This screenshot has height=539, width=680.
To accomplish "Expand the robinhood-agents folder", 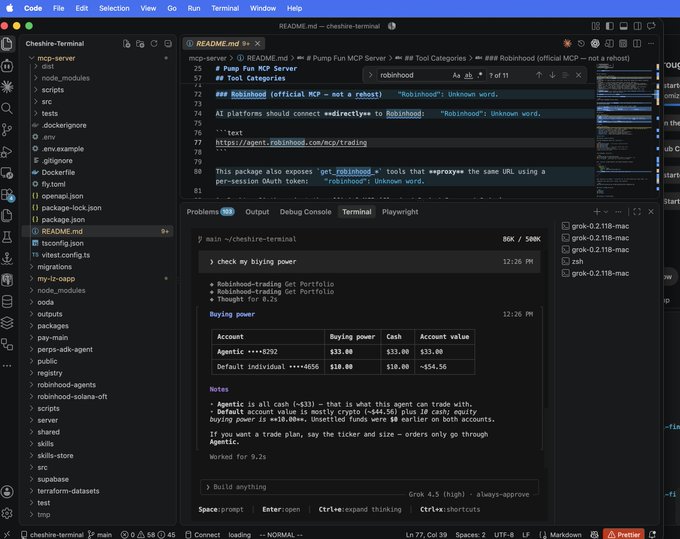I will coord(31,385).
